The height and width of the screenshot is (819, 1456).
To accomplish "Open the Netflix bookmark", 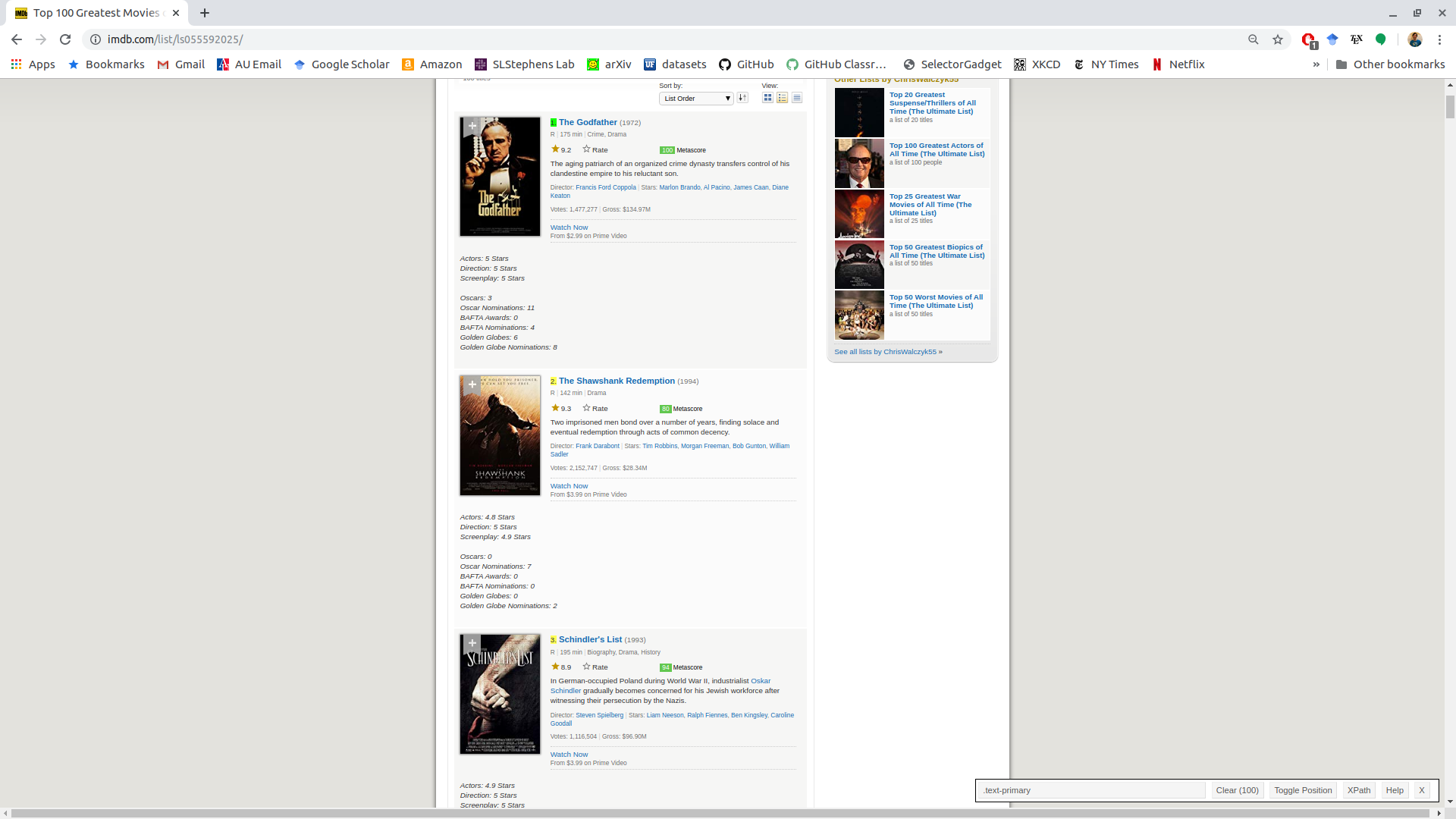I will click(1178, 64).
